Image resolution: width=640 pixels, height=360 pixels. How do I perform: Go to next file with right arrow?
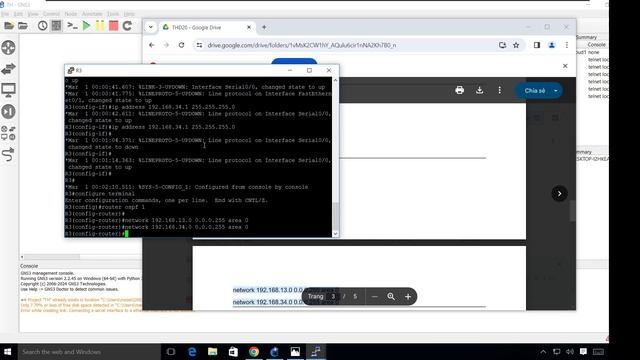(x=560, y=193)
